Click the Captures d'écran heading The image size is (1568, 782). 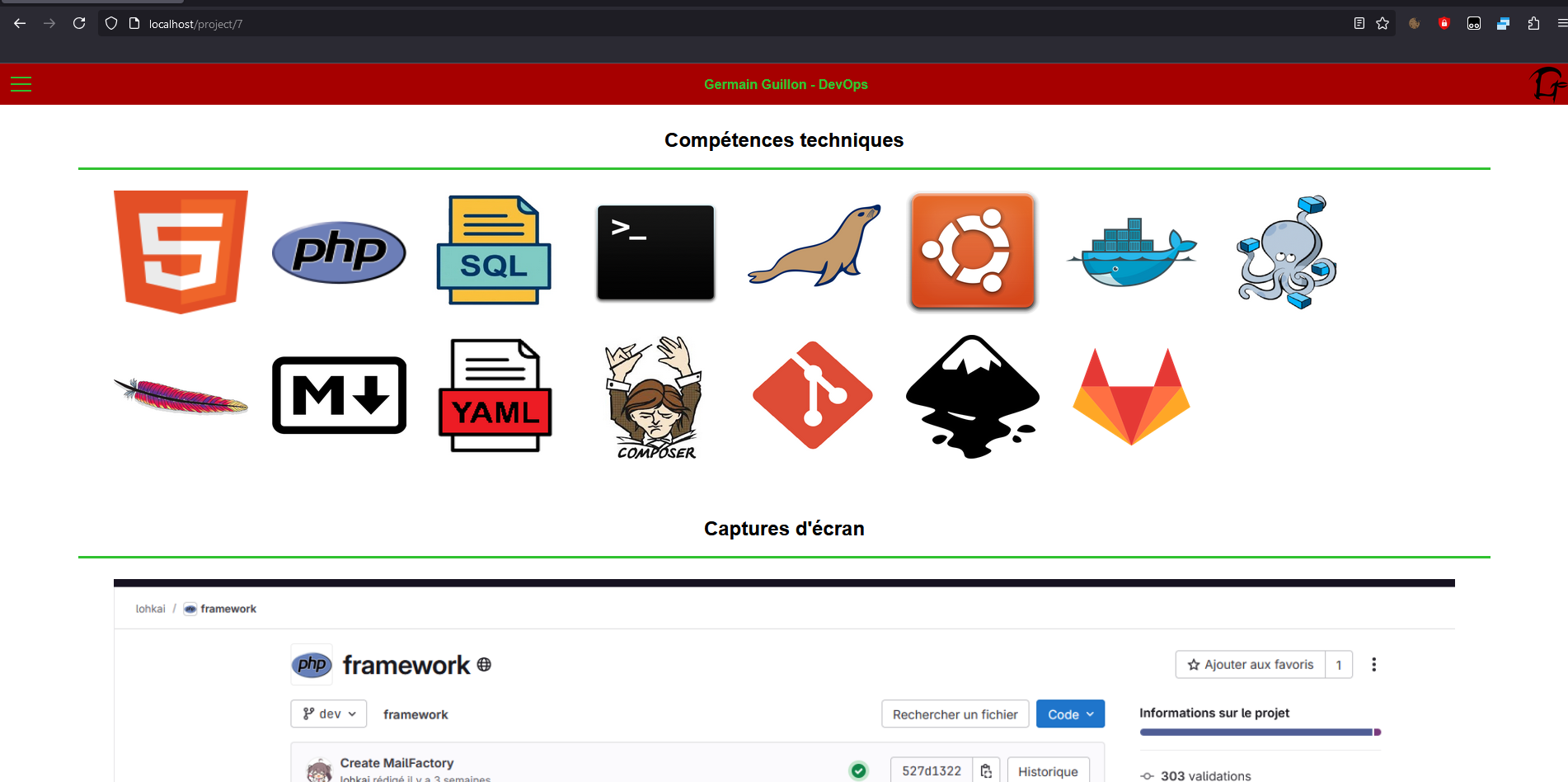coord(784,529)
